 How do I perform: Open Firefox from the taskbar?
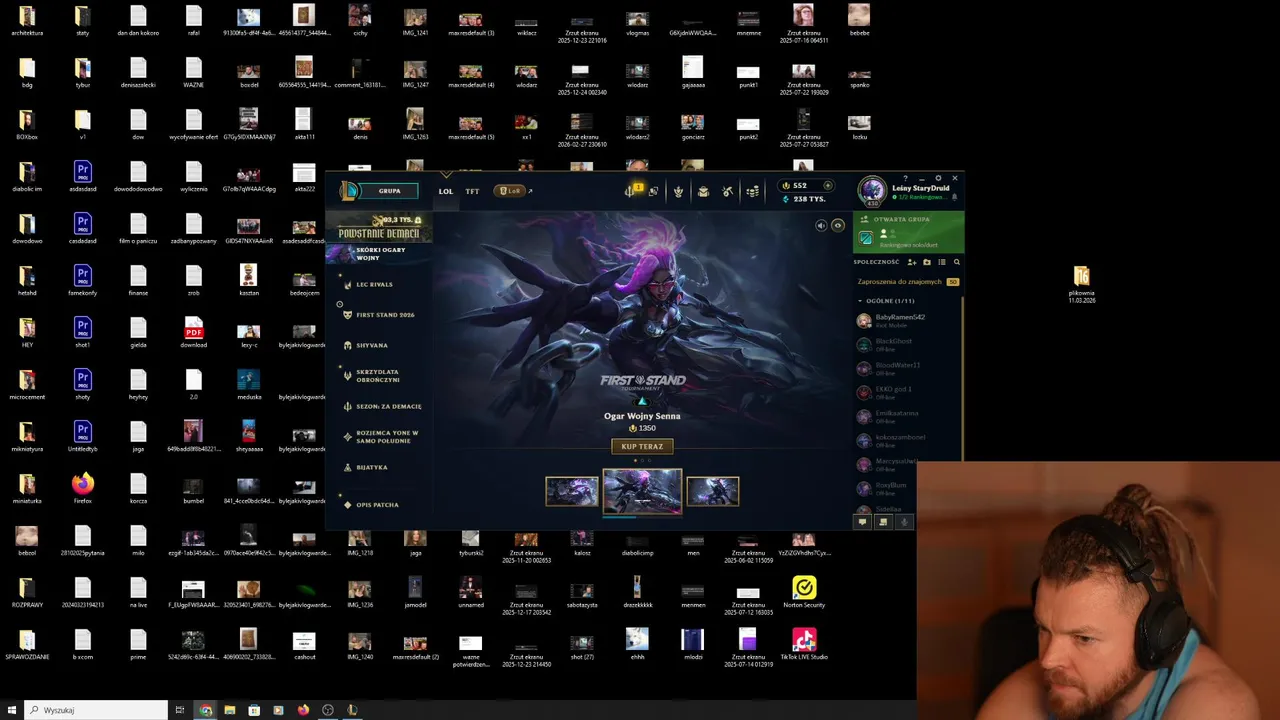(x=303, y=710)
